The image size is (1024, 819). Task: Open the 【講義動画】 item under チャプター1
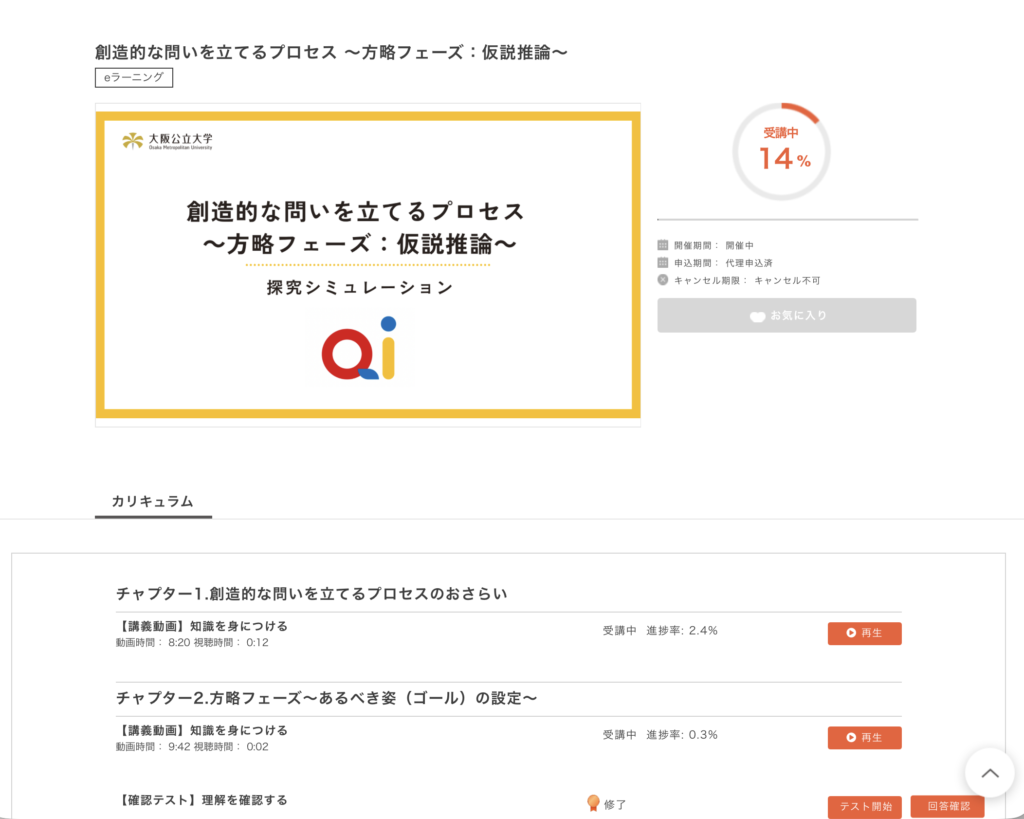[202, 626]
